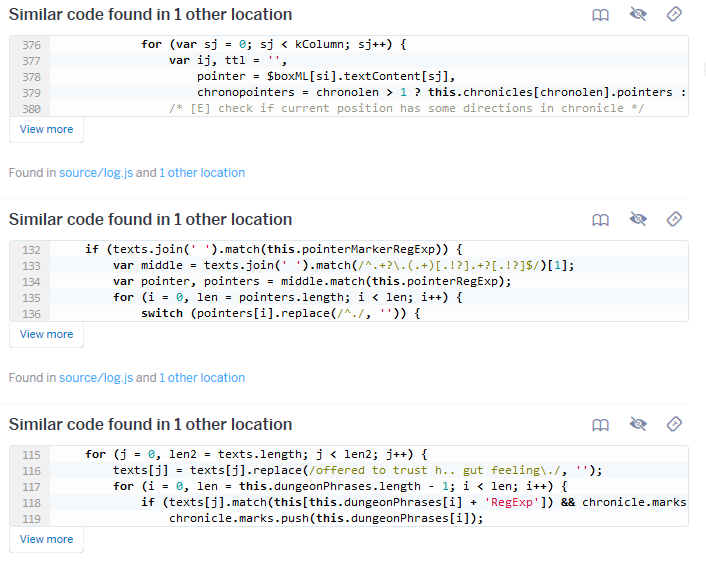Image resolution: width=706 pixels, height=561 pixels.
Task: Open book icon for first issue
Action: 600,15
